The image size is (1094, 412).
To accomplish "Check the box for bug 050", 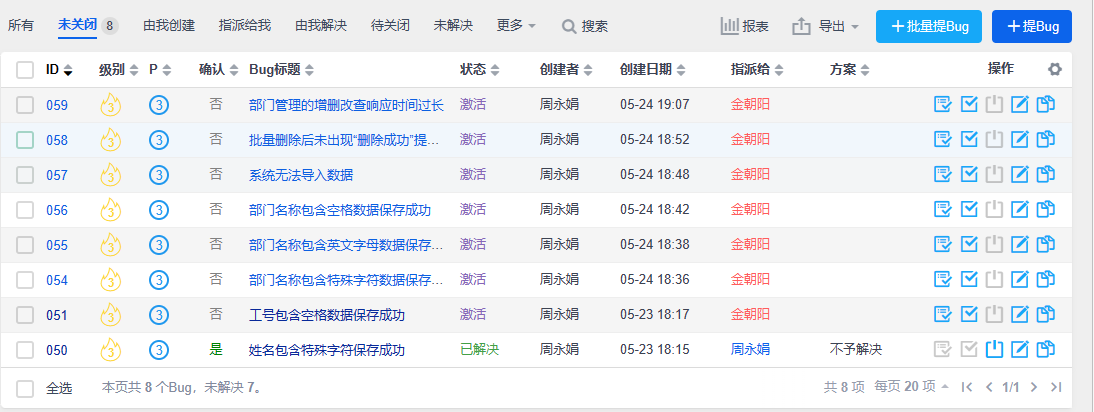I will tap(25, 350).
